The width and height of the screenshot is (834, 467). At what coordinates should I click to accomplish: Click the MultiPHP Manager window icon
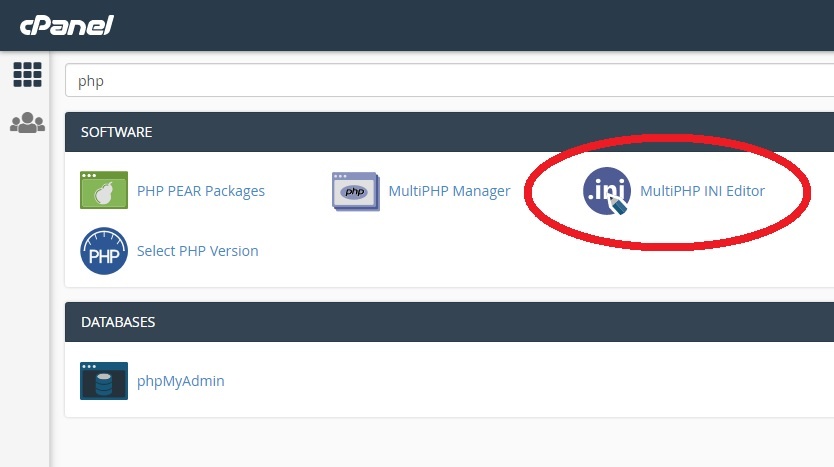click(356, 191)
